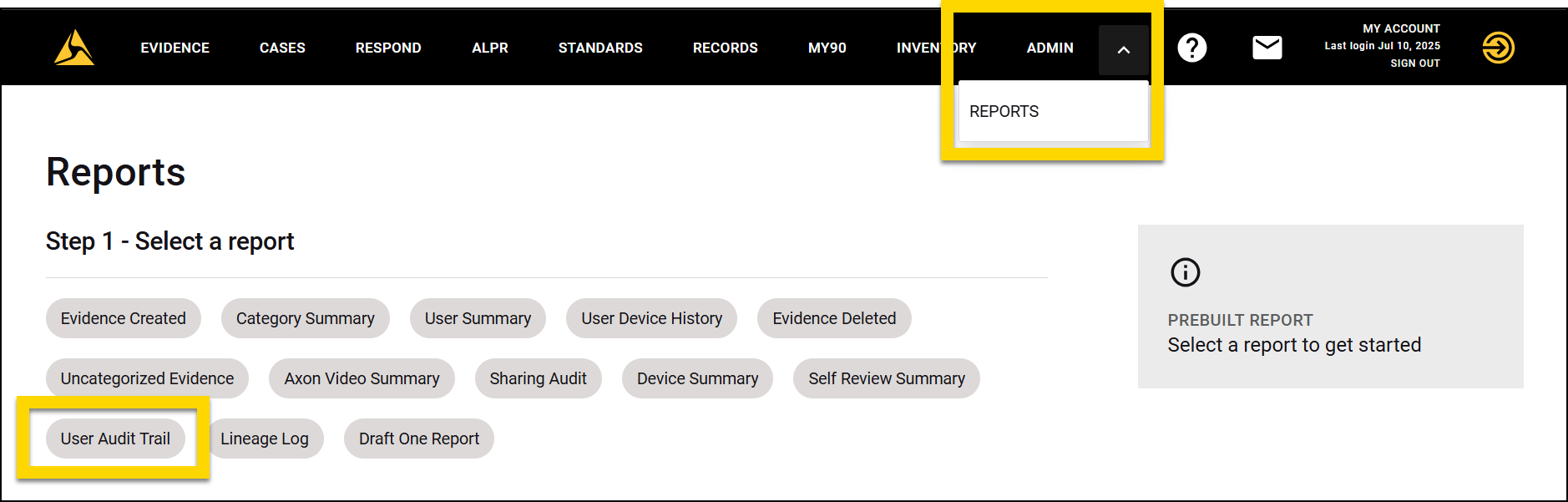Open the My Account link
Viewport: 1568px width, 502px height.
[x=1401, y=28]
